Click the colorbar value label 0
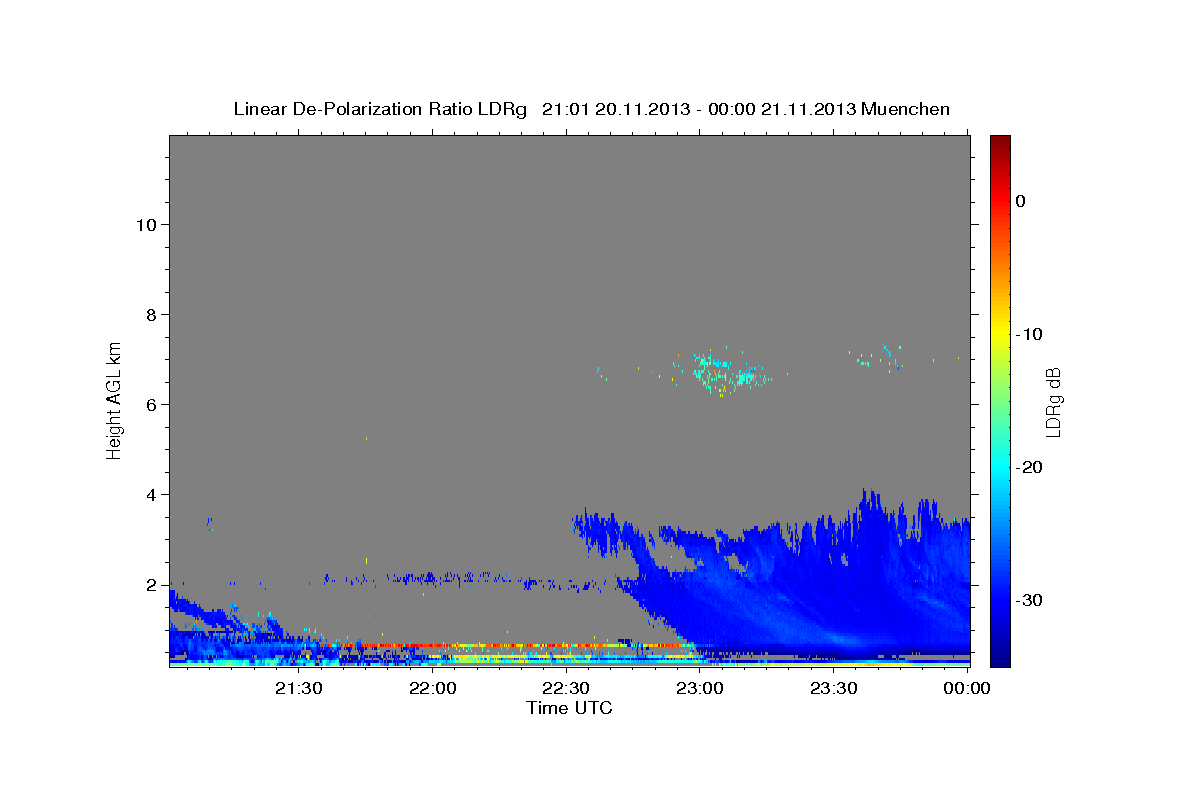The width and height of the screenshot is (1200, 800). [x=1020, y=201]
